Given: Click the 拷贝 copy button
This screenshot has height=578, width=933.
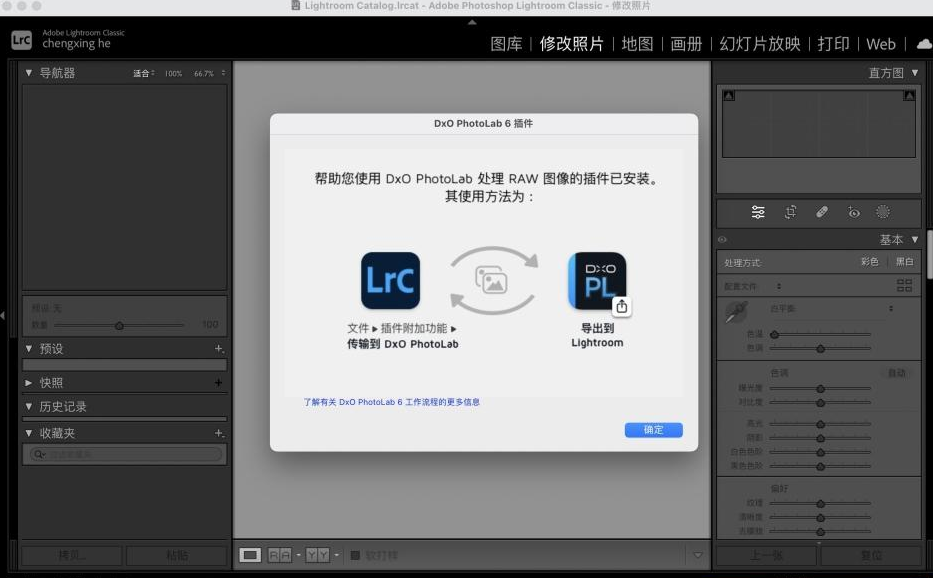Looking at the screenshot, I should coord(72,555).
